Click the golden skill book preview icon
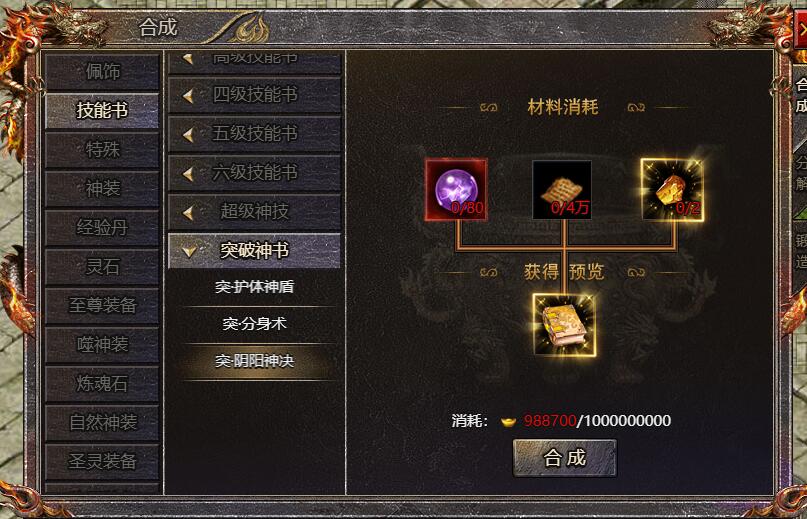 click(x=564, y=325)
